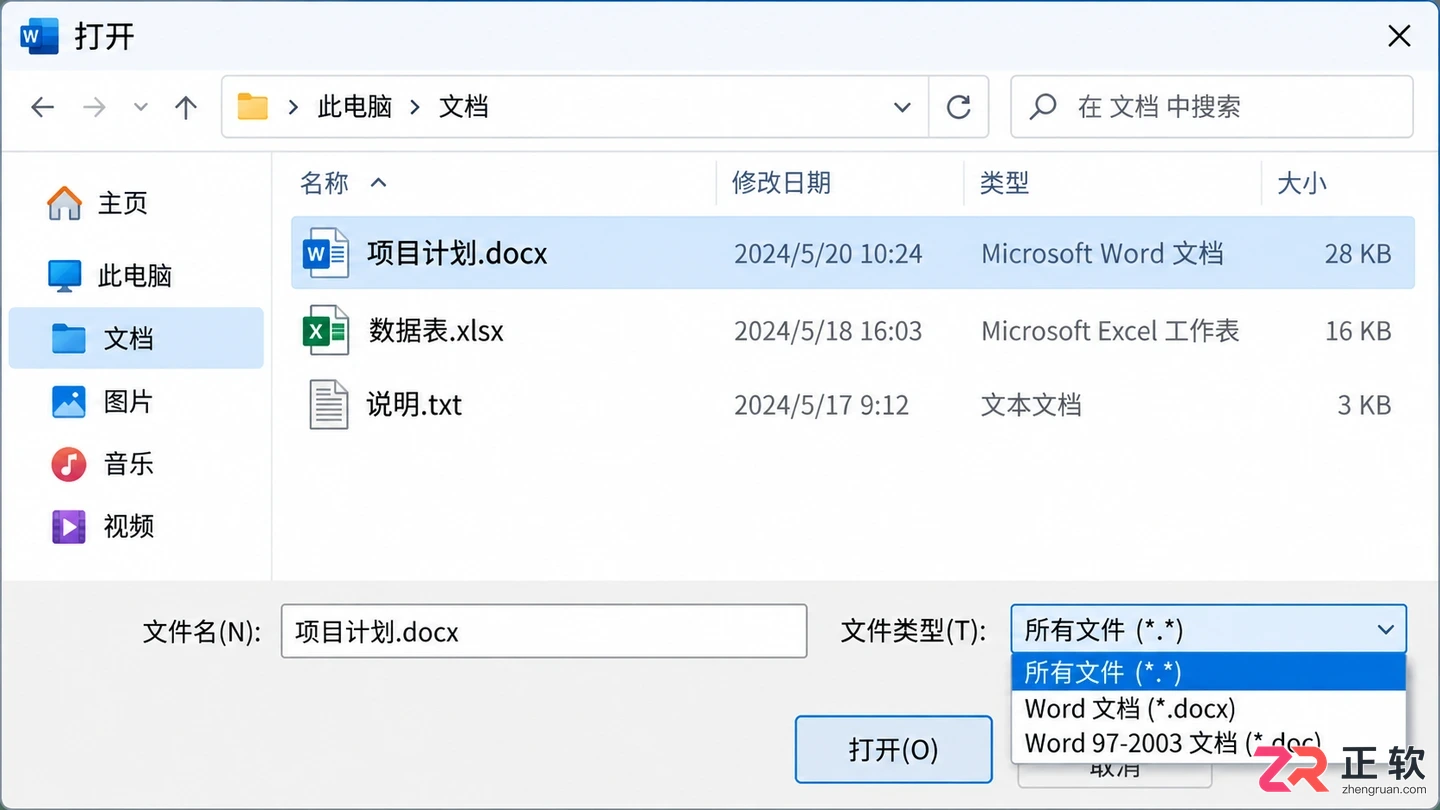Click the 文件名(N) input field

coord(544,631)
